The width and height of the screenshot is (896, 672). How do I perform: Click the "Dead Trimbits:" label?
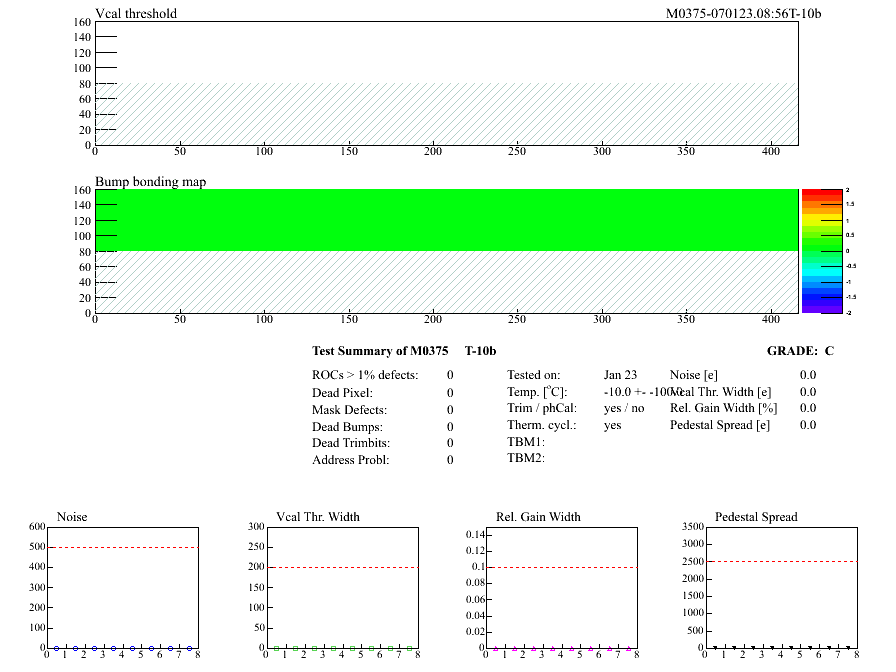(x=351, y=443)
